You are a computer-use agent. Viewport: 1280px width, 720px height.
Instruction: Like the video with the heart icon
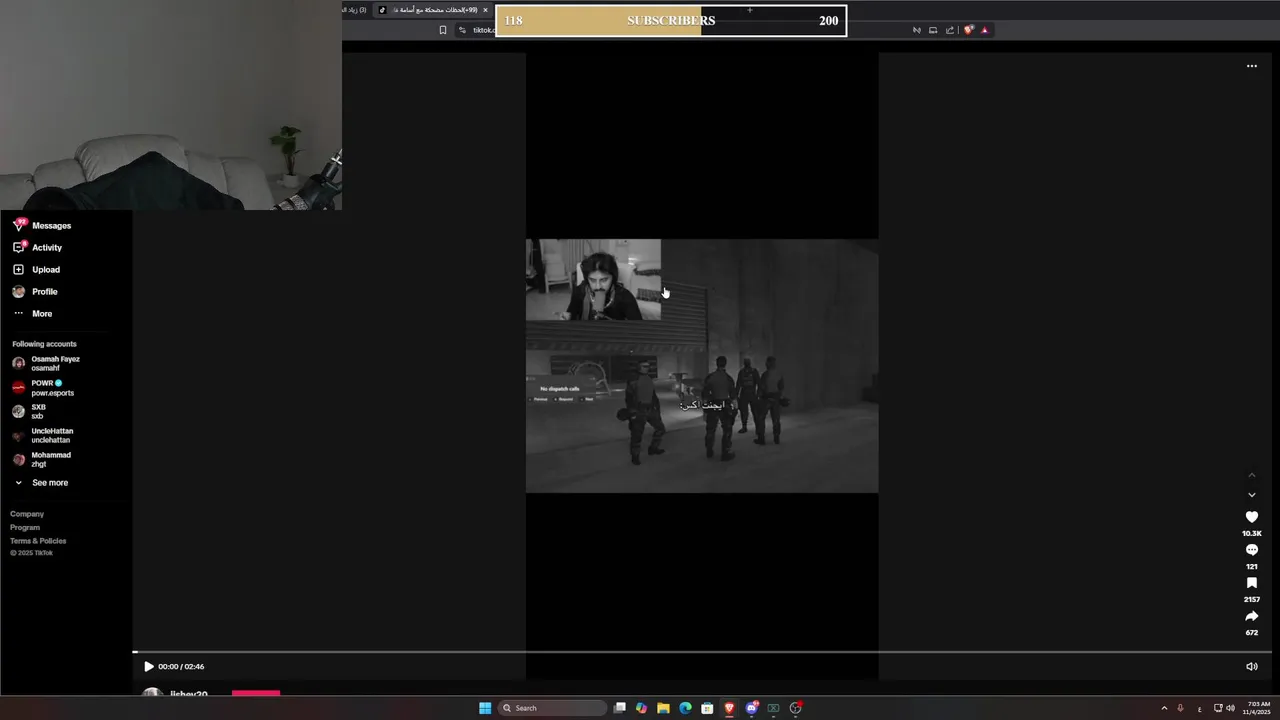tap(1251, 517)
